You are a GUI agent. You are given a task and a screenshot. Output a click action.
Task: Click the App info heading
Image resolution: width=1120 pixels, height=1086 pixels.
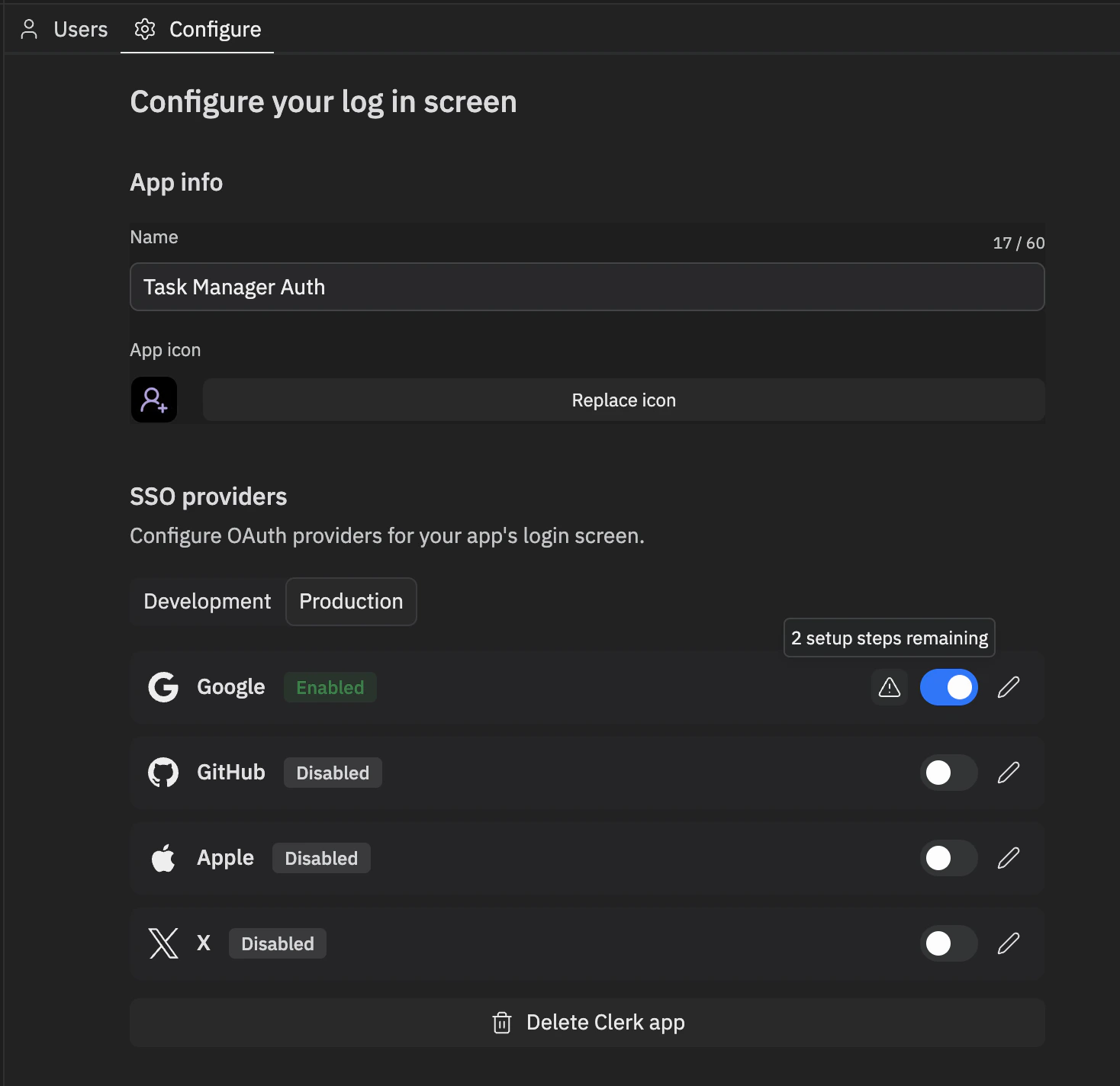coord(176,183)
